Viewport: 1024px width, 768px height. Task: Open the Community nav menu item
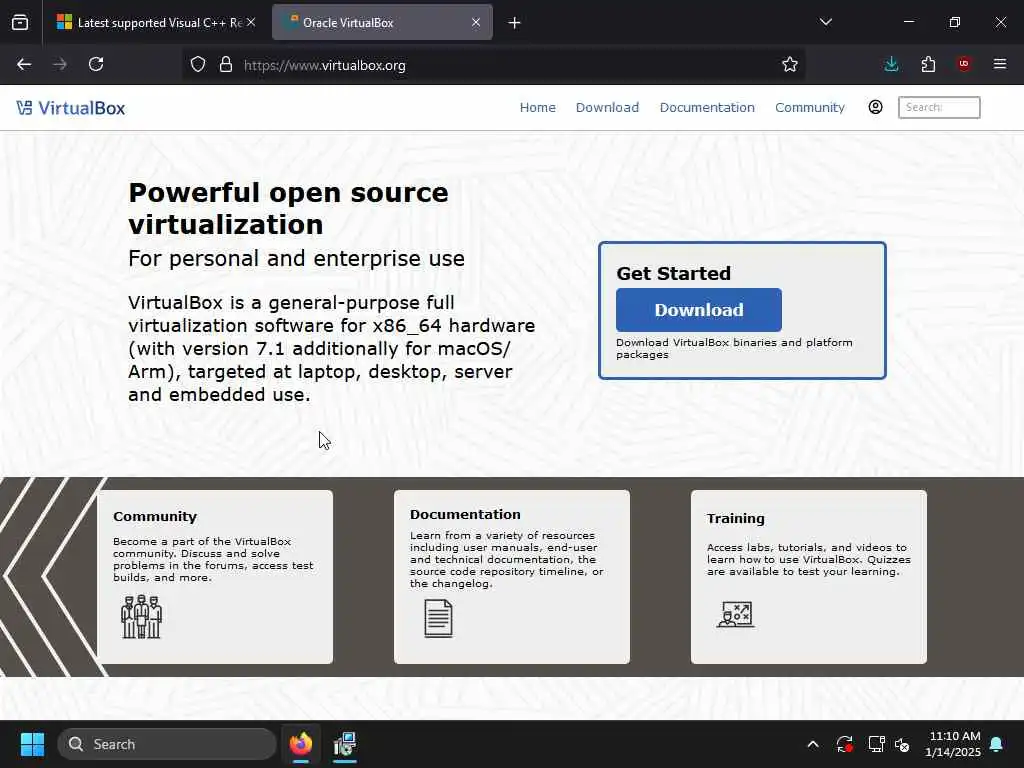click(810, 108)
